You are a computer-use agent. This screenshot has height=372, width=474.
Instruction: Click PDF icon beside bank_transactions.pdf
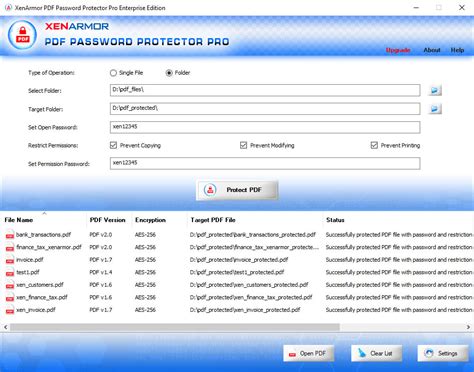coord(10,235)
